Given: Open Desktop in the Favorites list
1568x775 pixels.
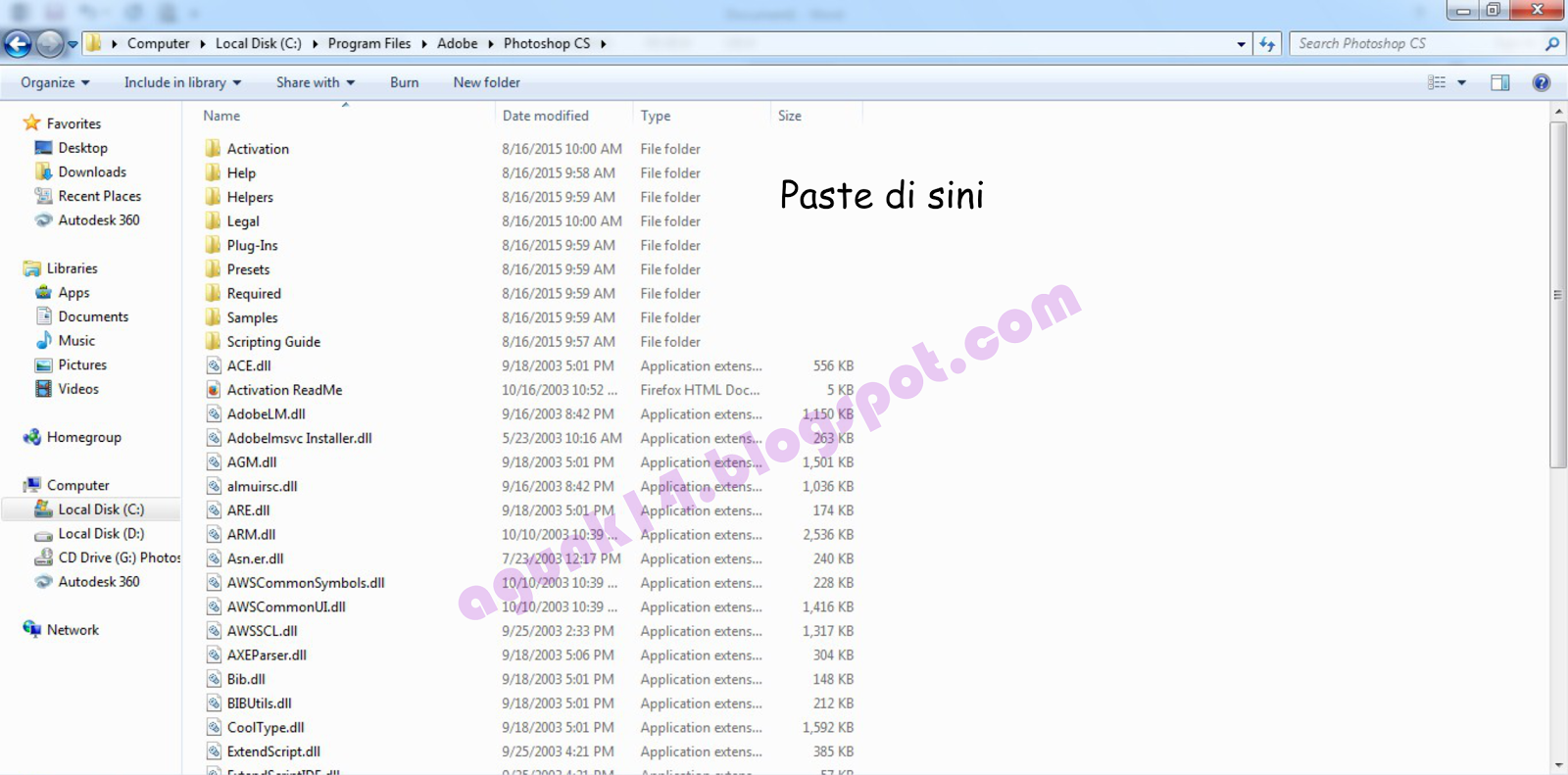Looking at the screenshot, I should pyautogui.click(x=82, y=148).
